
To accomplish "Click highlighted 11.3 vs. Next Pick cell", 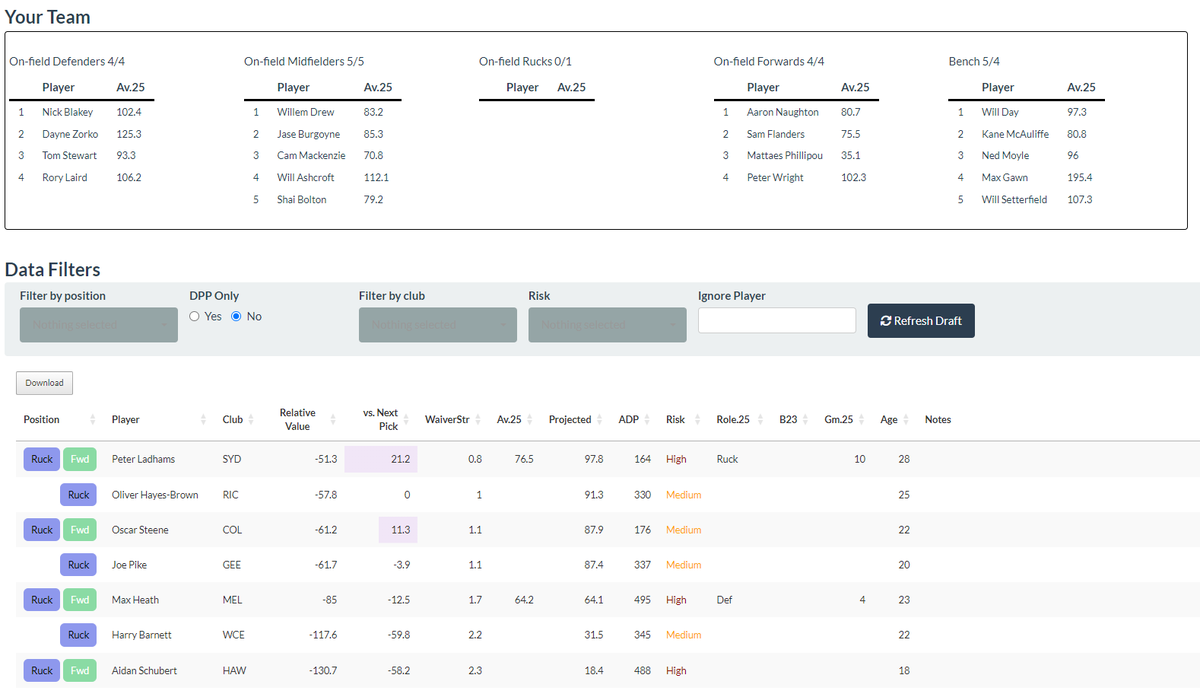I will click(x=398, y=529).
